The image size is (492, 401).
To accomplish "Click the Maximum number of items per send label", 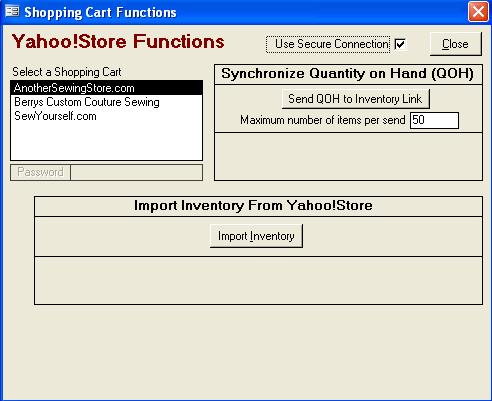I will pyautogui.click(x=323, y=120).
